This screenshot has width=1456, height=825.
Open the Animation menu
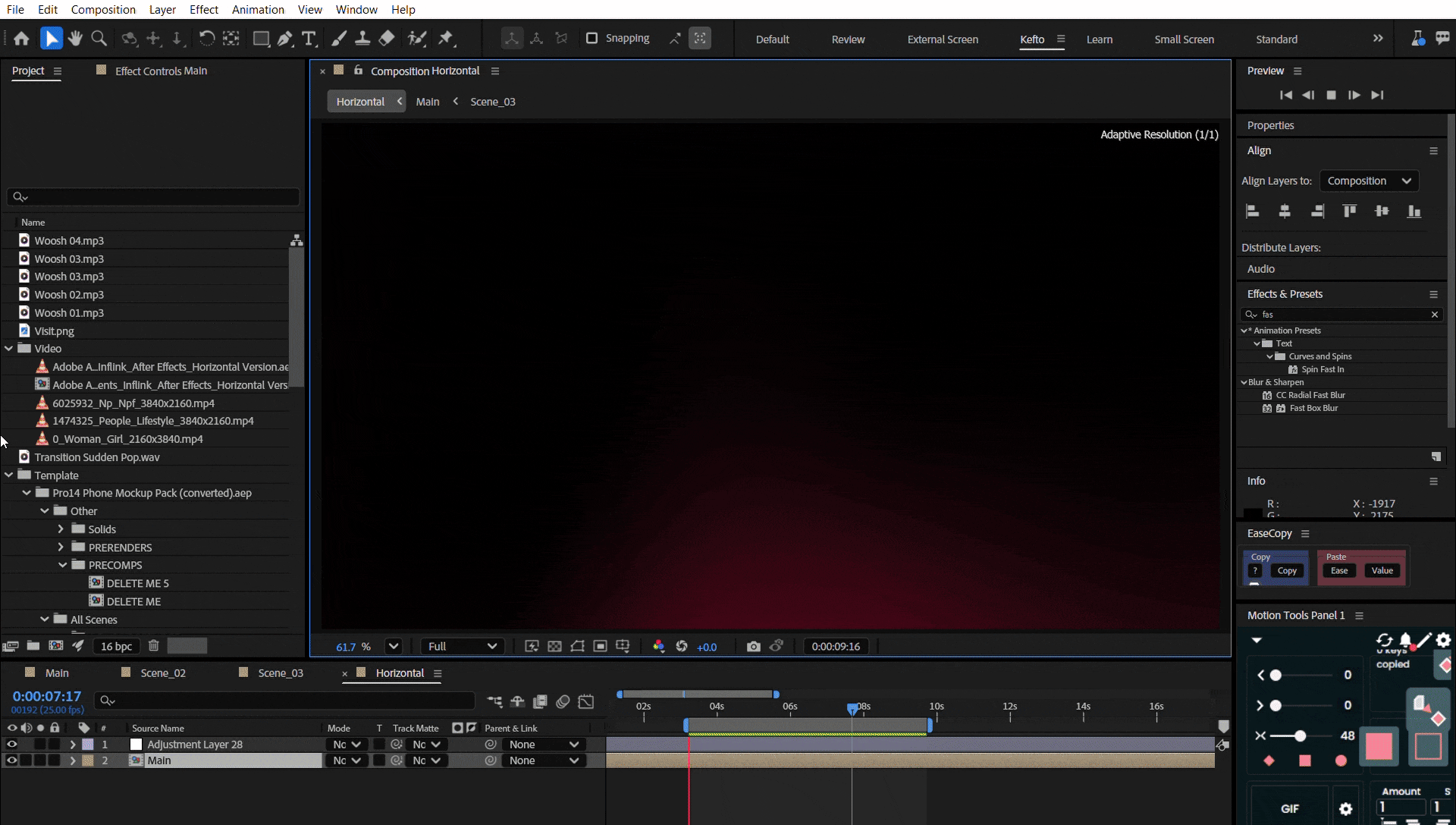tap(258, 10)
